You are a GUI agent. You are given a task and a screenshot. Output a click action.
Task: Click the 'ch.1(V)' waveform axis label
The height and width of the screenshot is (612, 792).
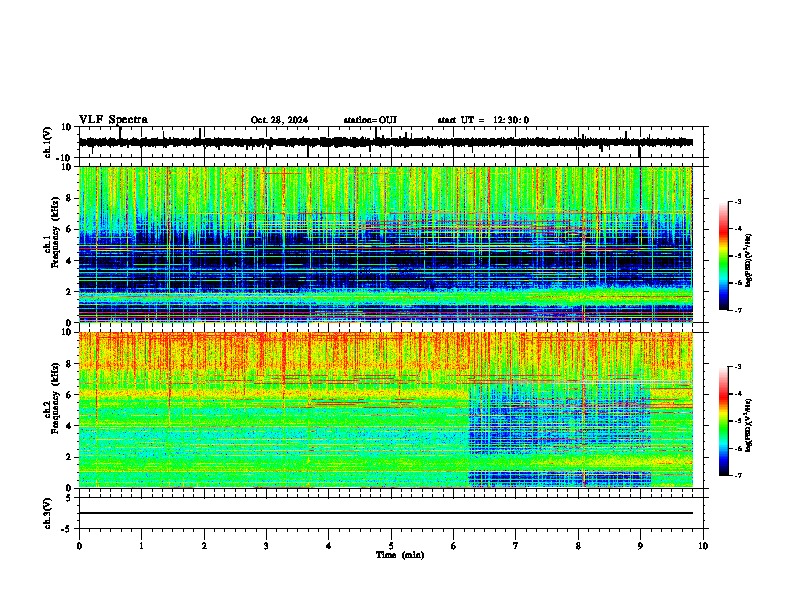48,142
